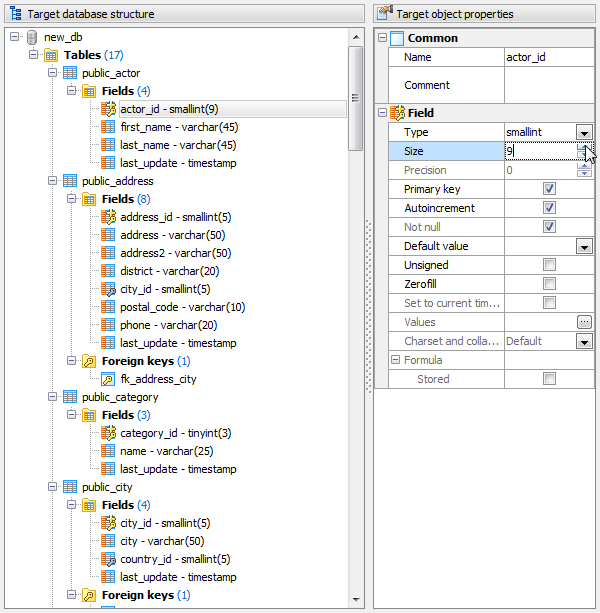Collapse the Common properties section
The width and height of the screenshot is (600, 613).
pos(382,38)
